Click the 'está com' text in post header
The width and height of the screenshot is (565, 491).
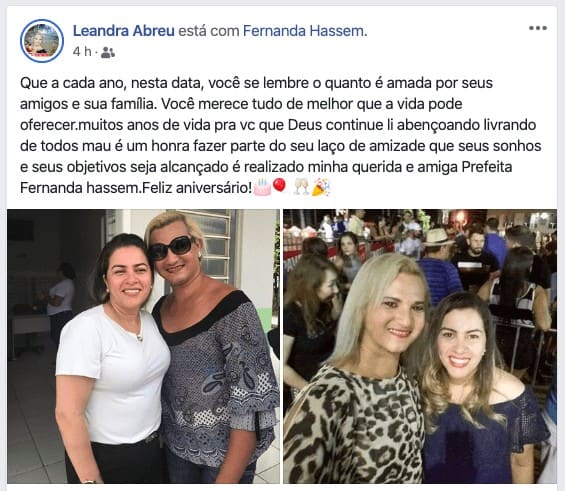click(209, 31)
